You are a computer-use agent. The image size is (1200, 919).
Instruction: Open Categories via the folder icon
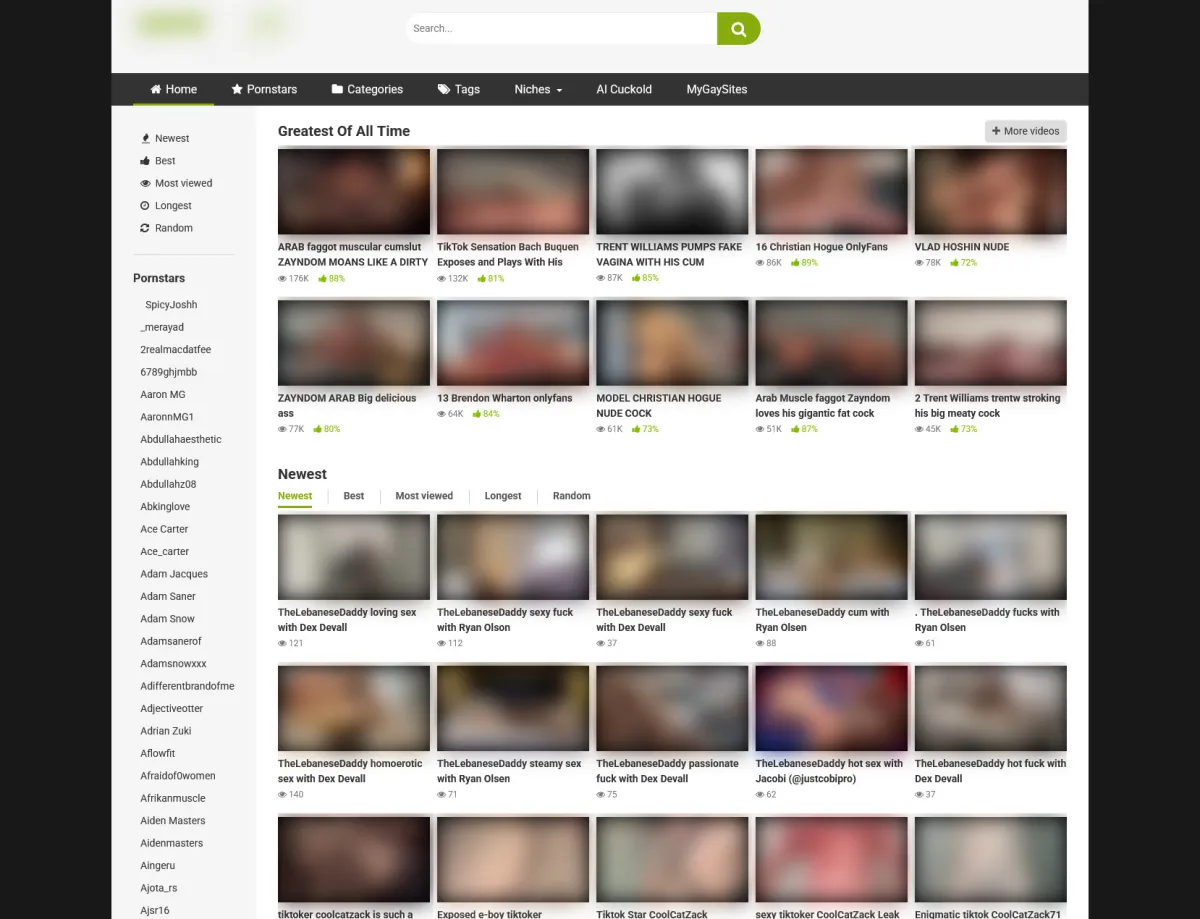[x=337, y=89]
